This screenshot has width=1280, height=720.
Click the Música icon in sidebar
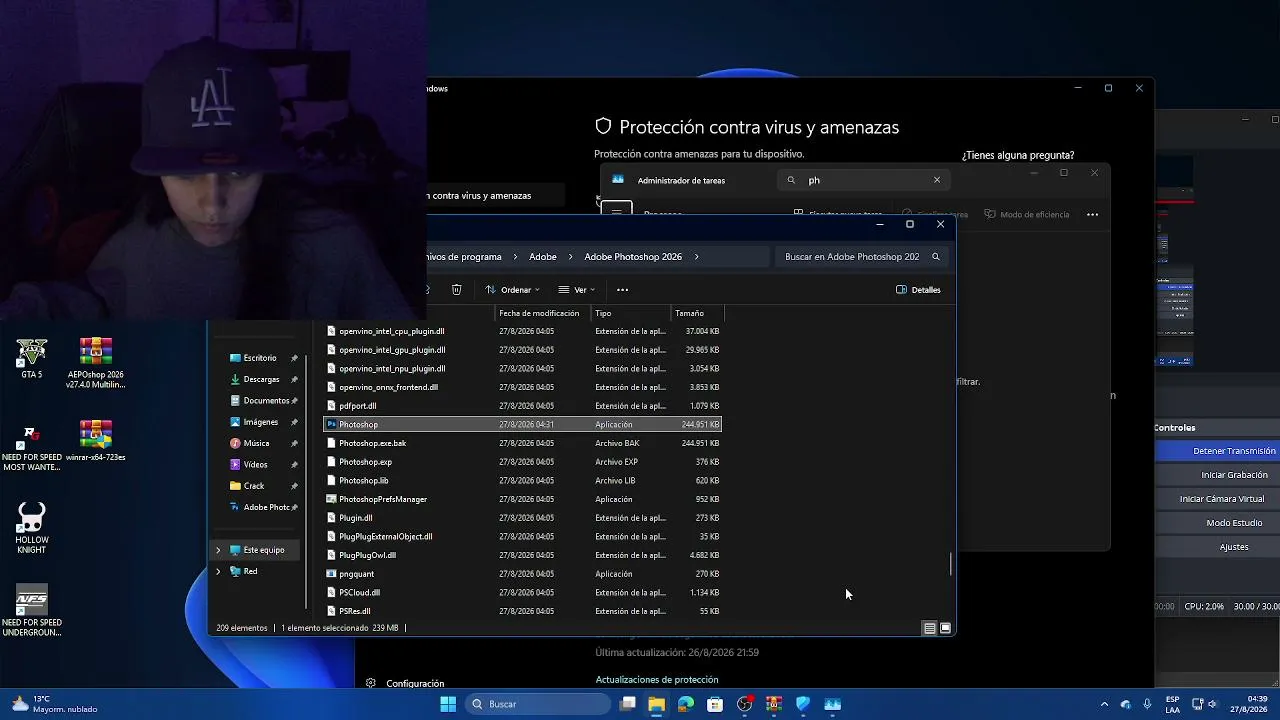coord(235,443)
